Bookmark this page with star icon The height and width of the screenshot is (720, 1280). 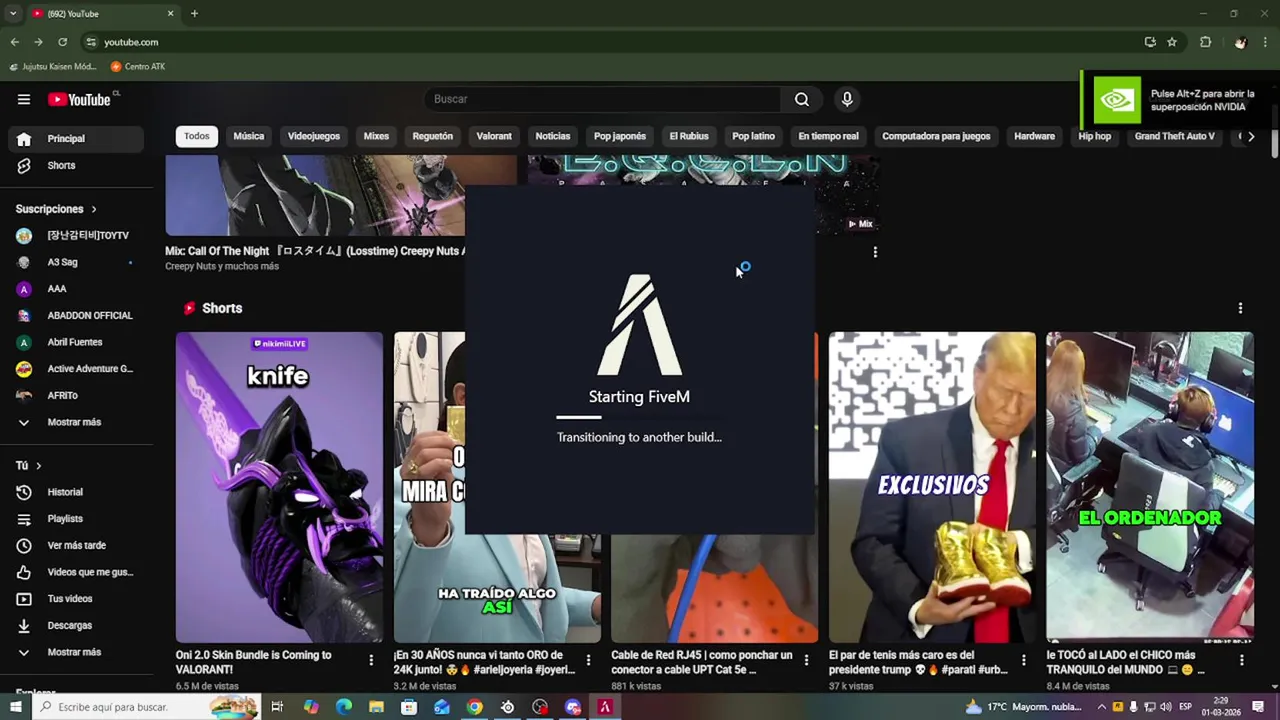pos(1172,42)
